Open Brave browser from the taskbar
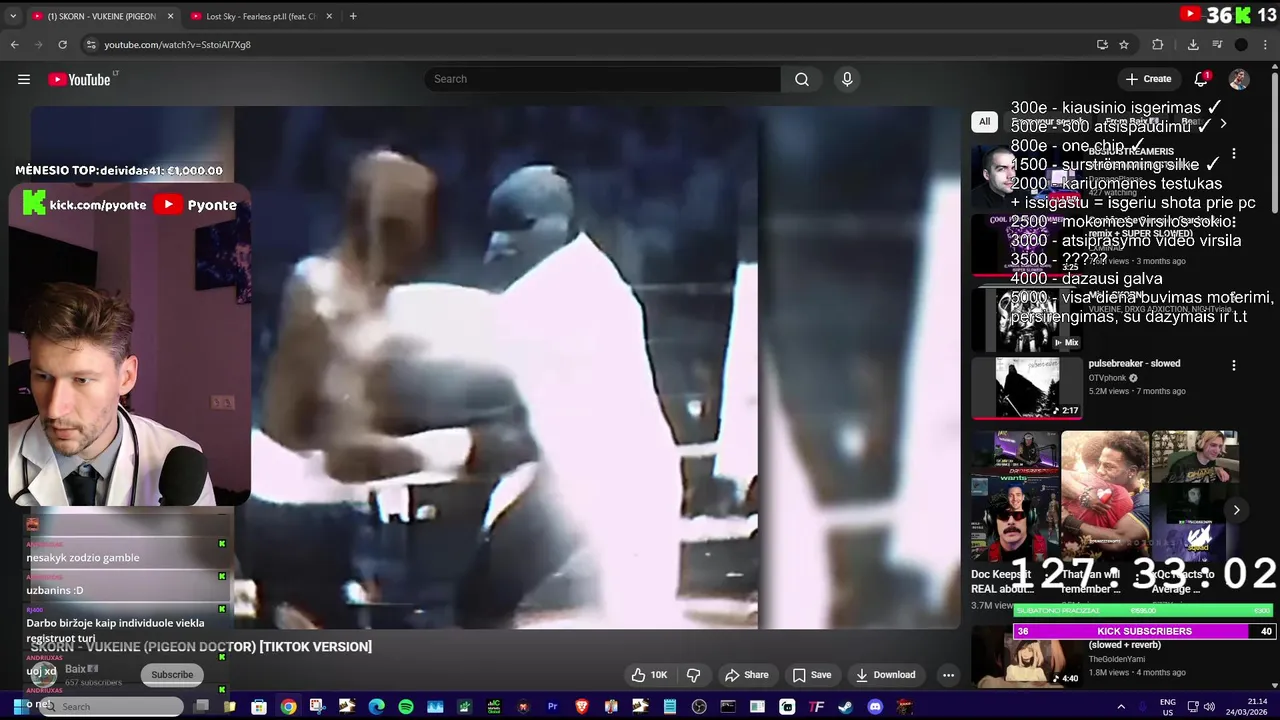The image size is (1280, 720). click(x=582, y=707)
